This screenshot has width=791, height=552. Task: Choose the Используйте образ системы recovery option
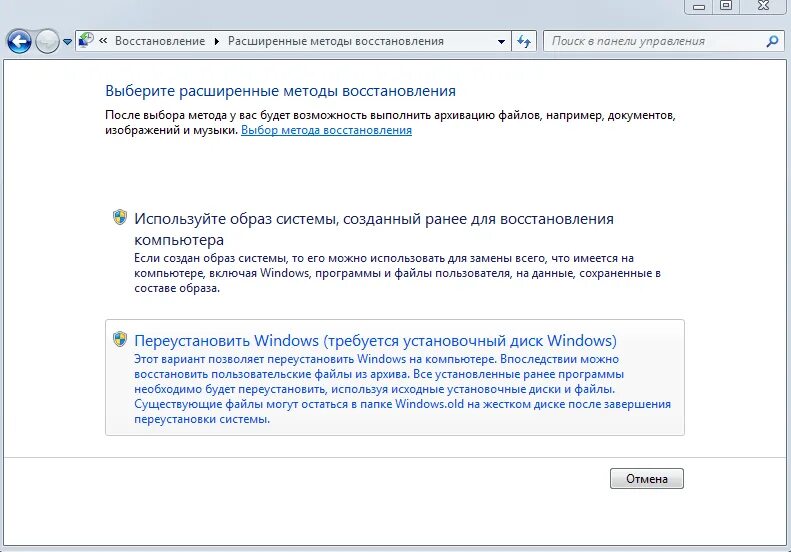click(x=394, y=252)
